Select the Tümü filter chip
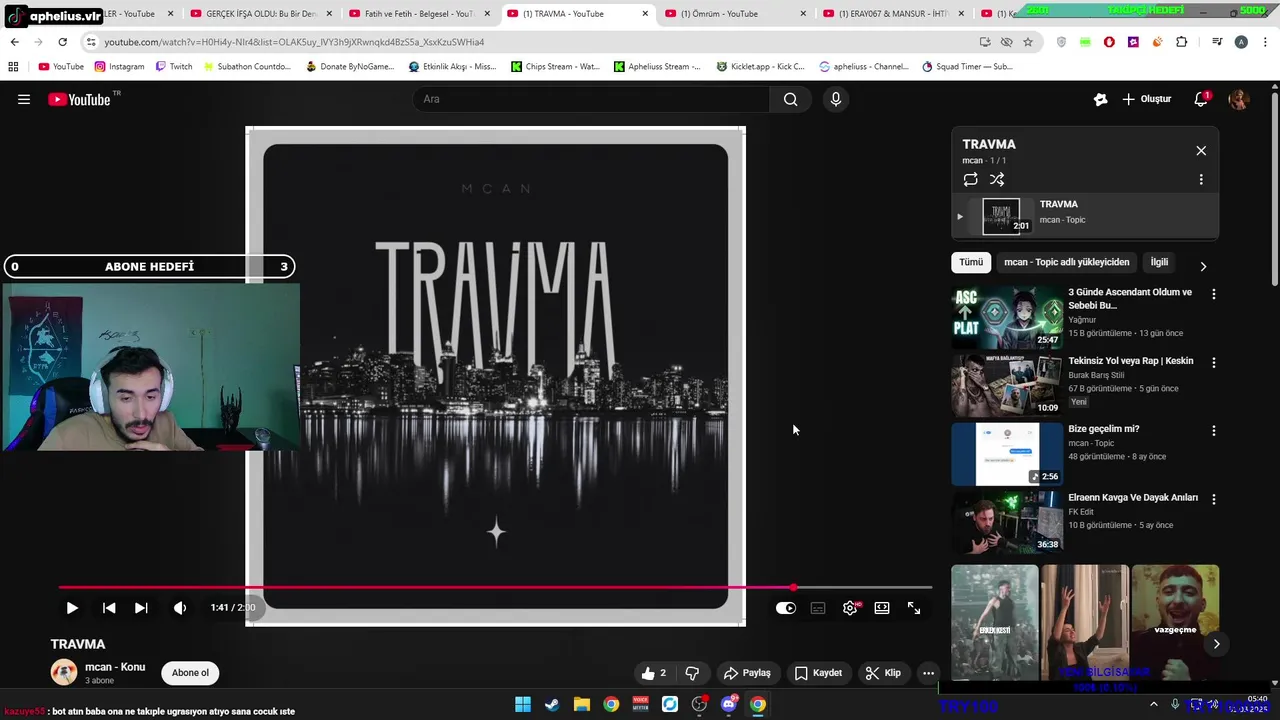This screenshot has width=1280, height=720. tap(971, 262)
